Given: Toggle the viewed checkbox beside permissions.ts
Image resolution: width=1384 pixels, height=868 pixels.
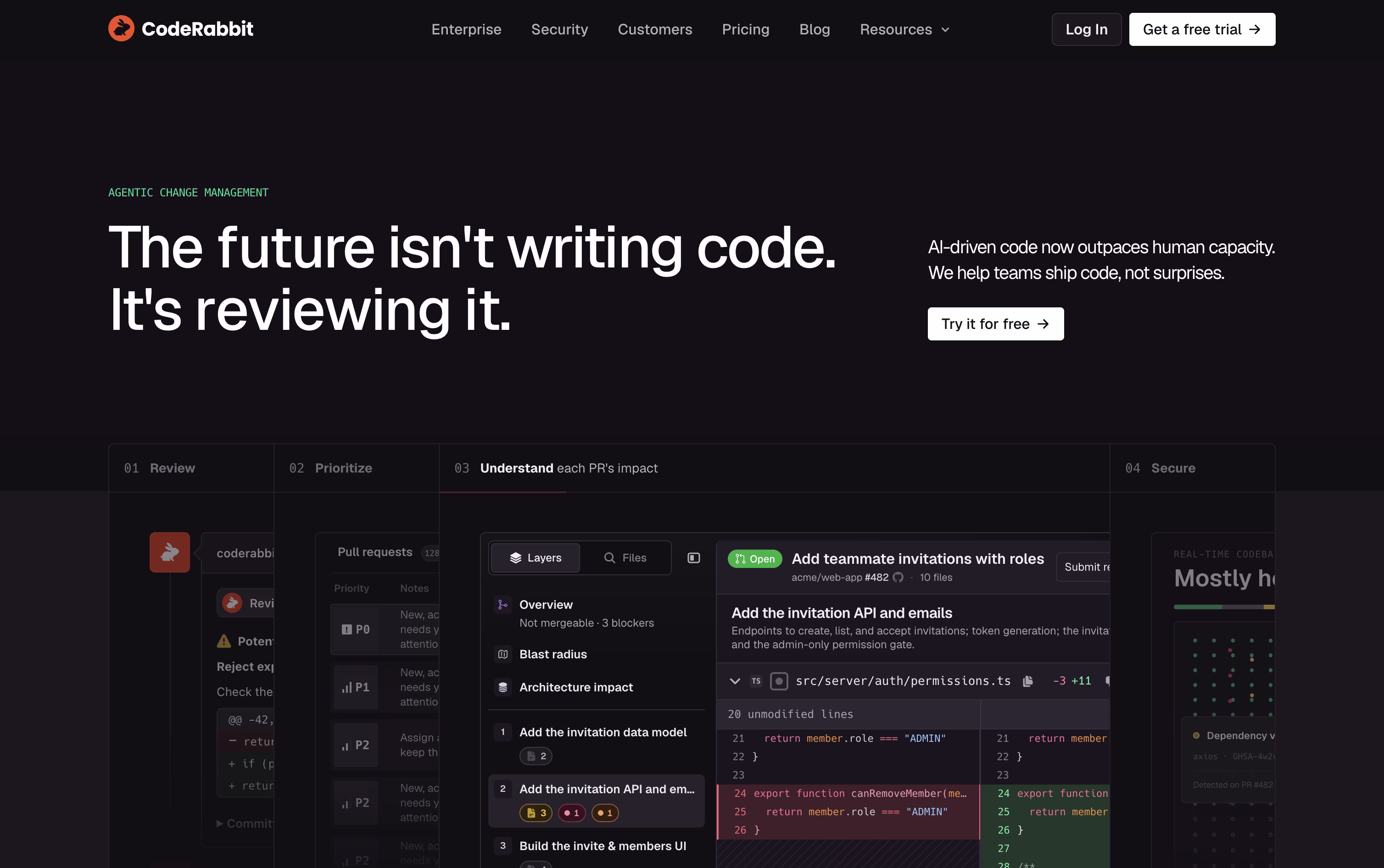Looking at the screenshot, I should (x=778, y=681).
